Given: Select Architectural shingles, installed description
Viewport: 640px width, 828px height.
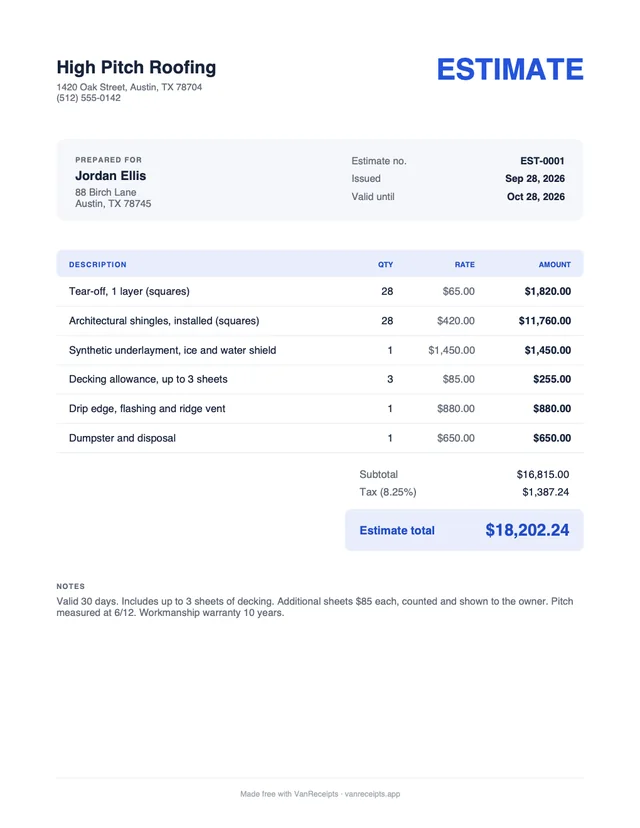Looking at the screenshot, I should click(164, 321).
